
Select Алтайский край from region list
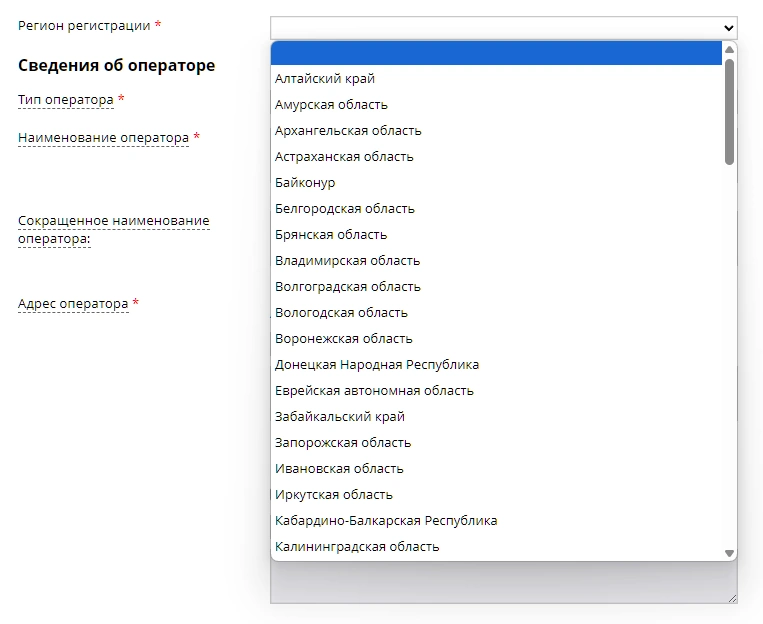point(325,79)
